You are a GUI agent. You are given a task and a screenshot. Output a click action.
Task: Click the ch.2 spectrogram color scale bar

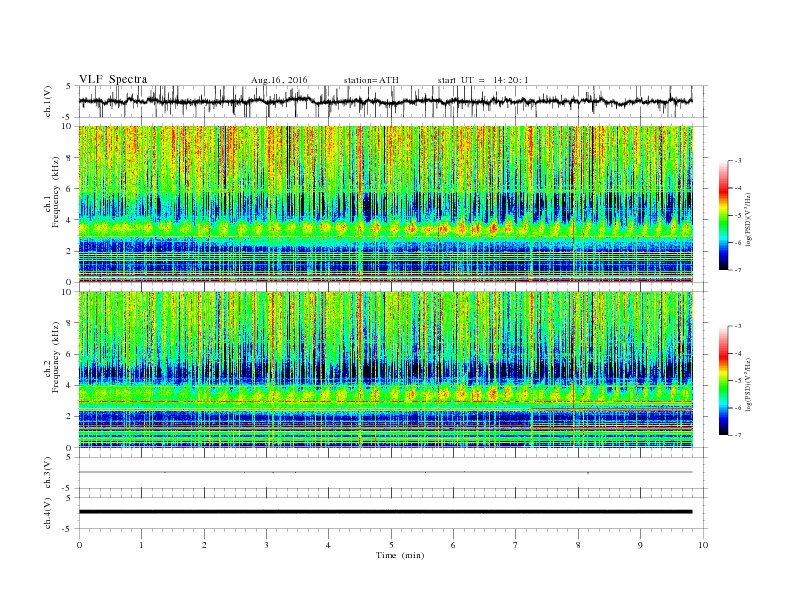(724, 381)
